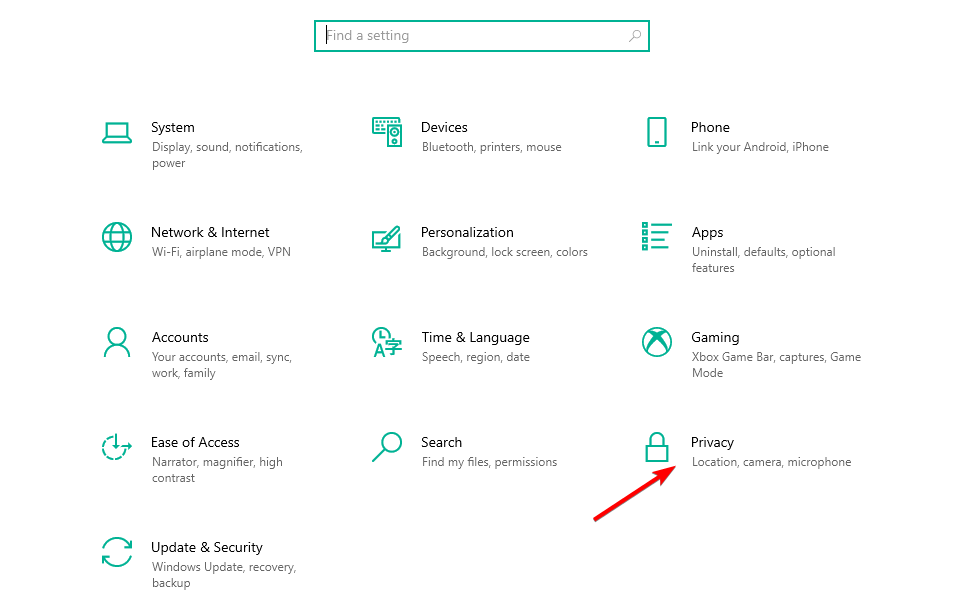The width and height of the screenshot is (970, 603).
Task: Go to Accounts heading
Action: tap(180, 338)
